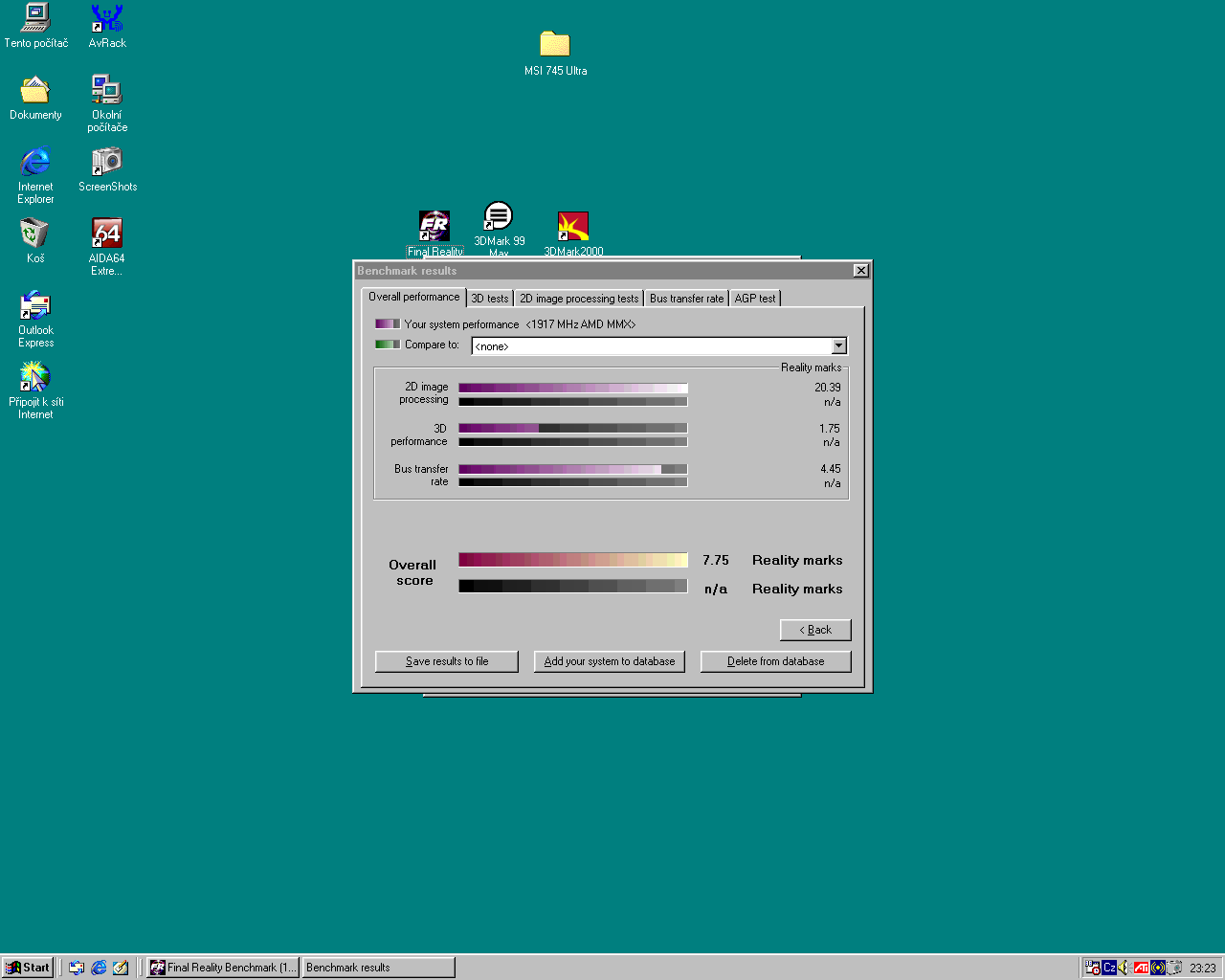Open the MSI 745 Ultra folder

tap(555, 45)
